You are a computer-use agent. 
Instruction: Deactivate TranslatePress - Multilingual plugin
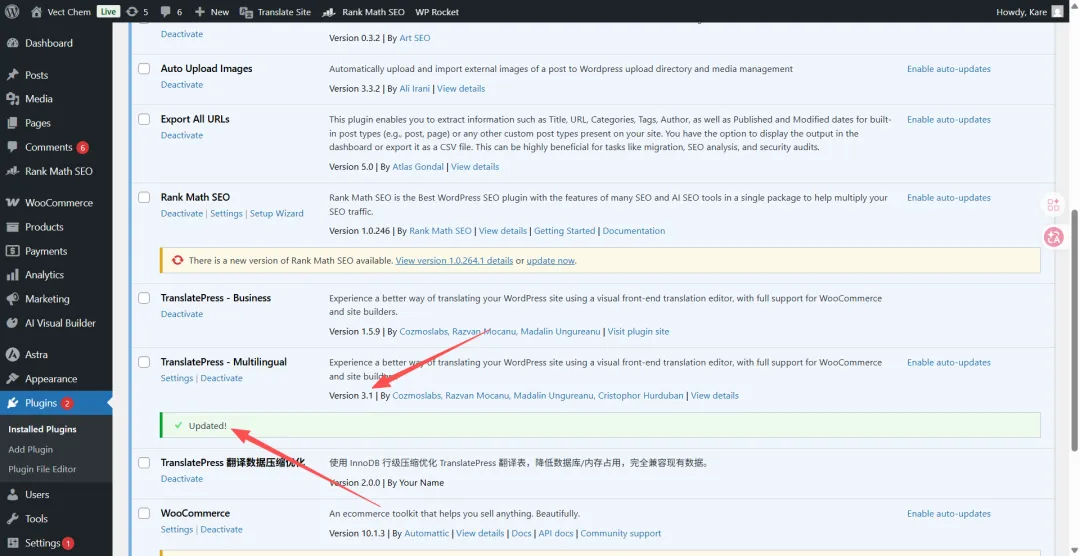click(x=222, y=378)
